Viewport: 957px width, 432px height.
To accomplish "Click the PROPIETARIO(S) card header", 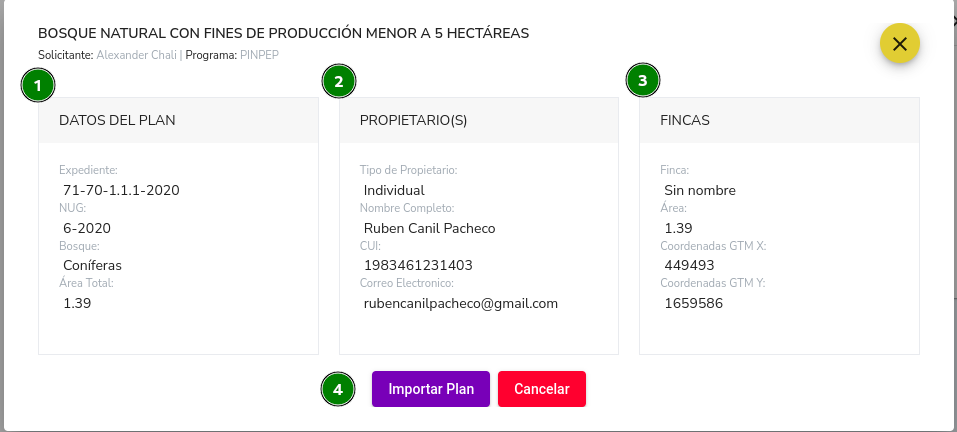I will (478, 120).
